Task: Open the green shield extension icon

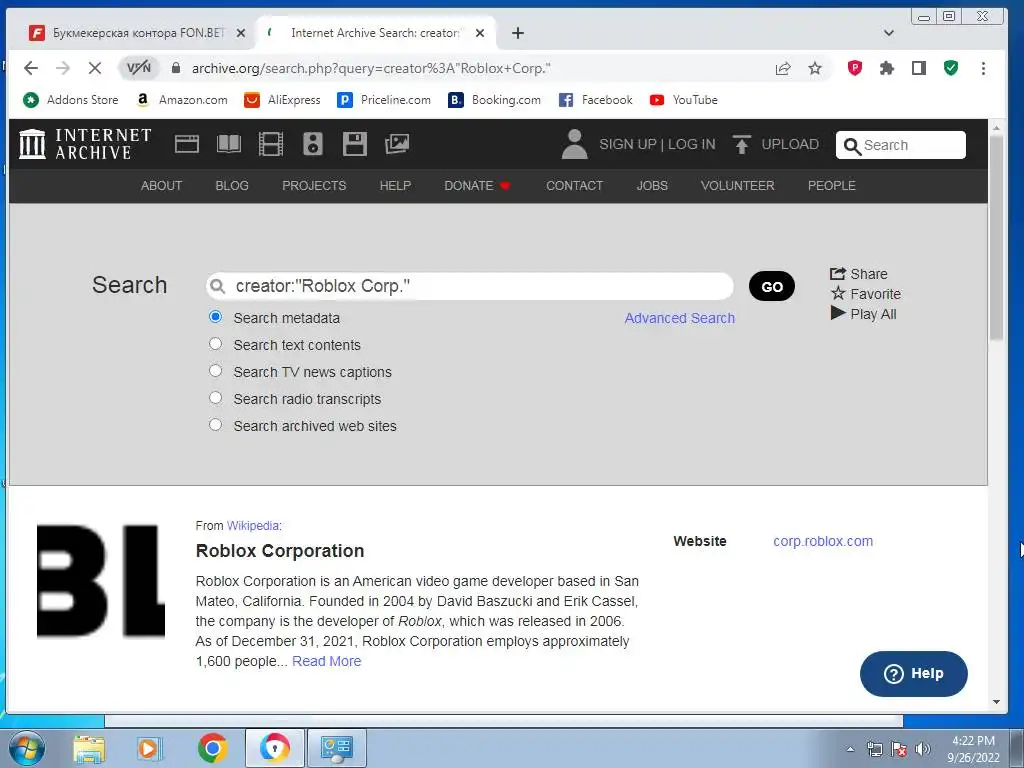Action: pos(951,68)
